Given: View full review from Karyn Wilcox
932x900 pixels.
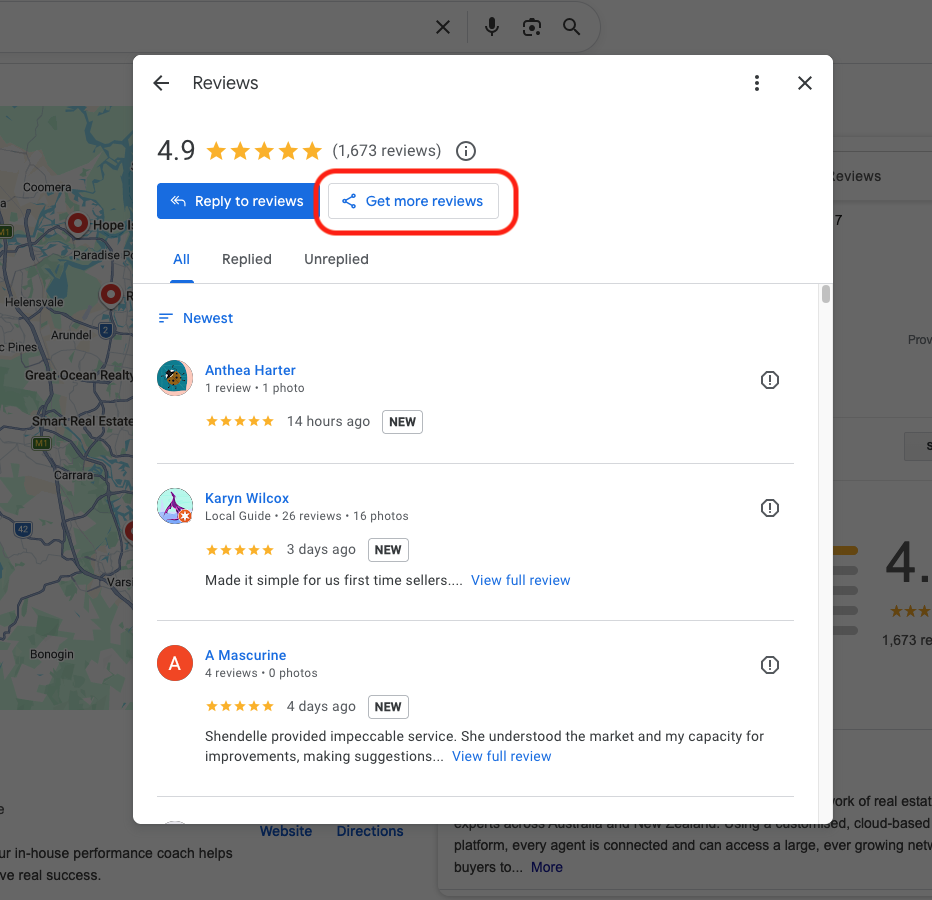Looking at the screenshot, I should point(520,580).
